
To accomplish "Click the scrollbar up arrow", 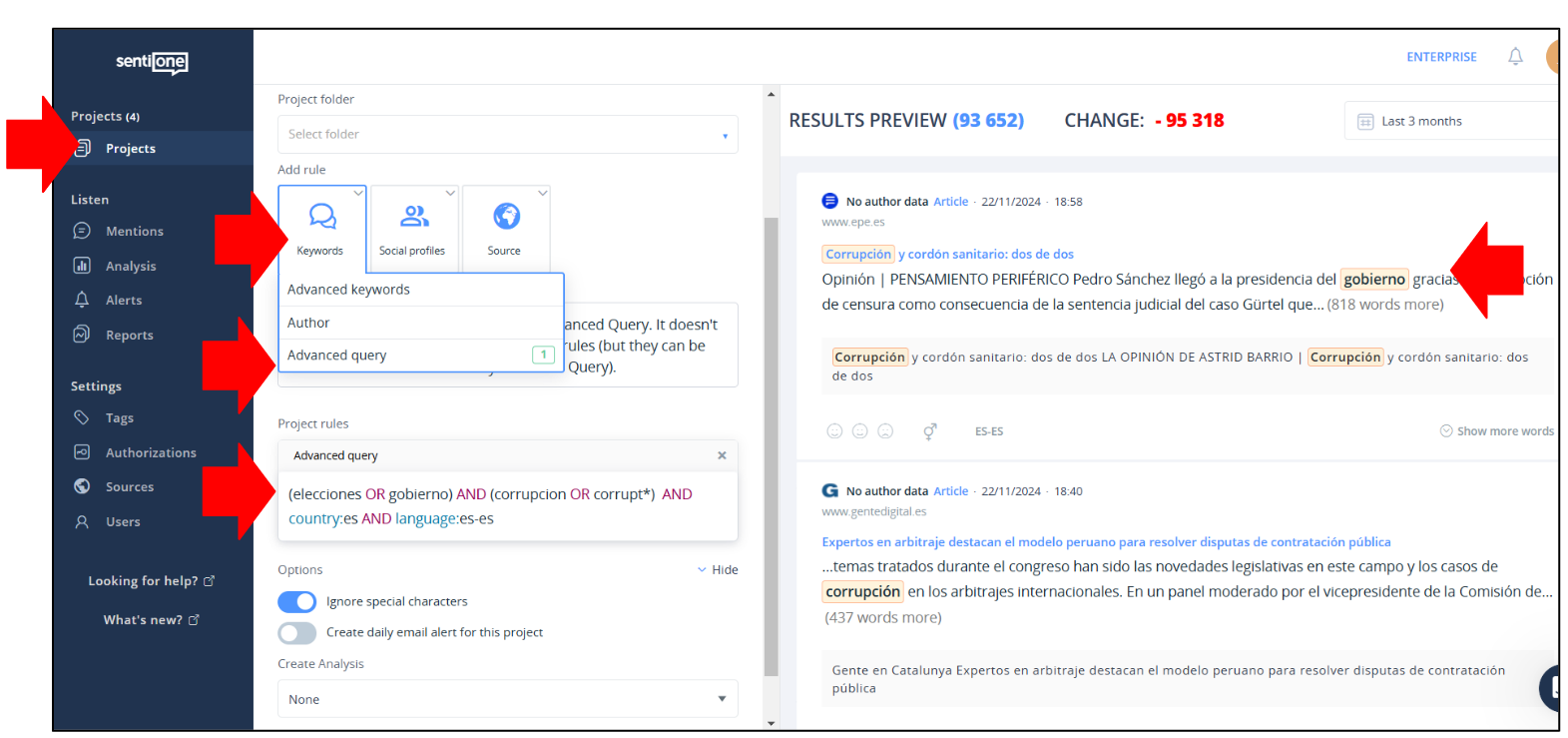I will 771,95.
